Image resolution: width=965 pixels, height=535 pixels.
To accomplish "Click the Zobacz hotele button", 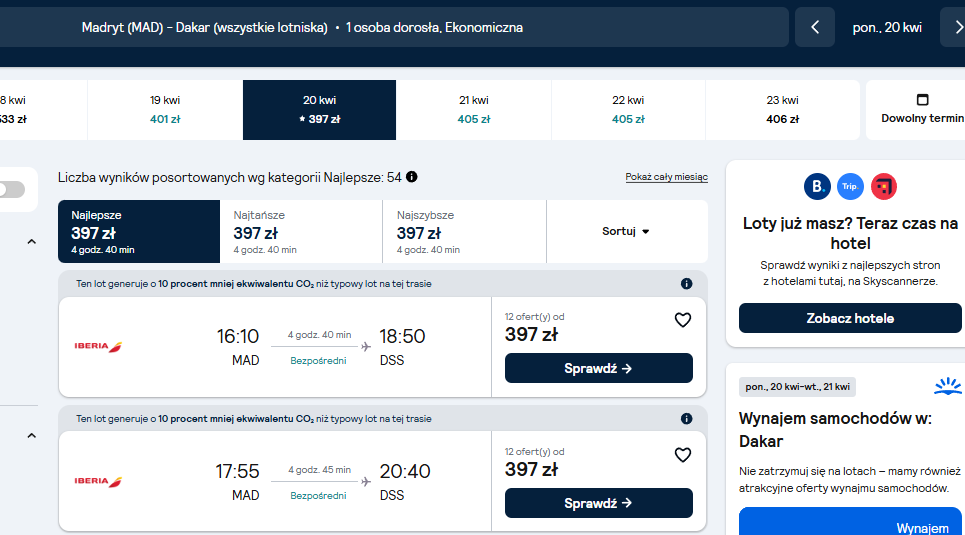I will coord(850,318).
